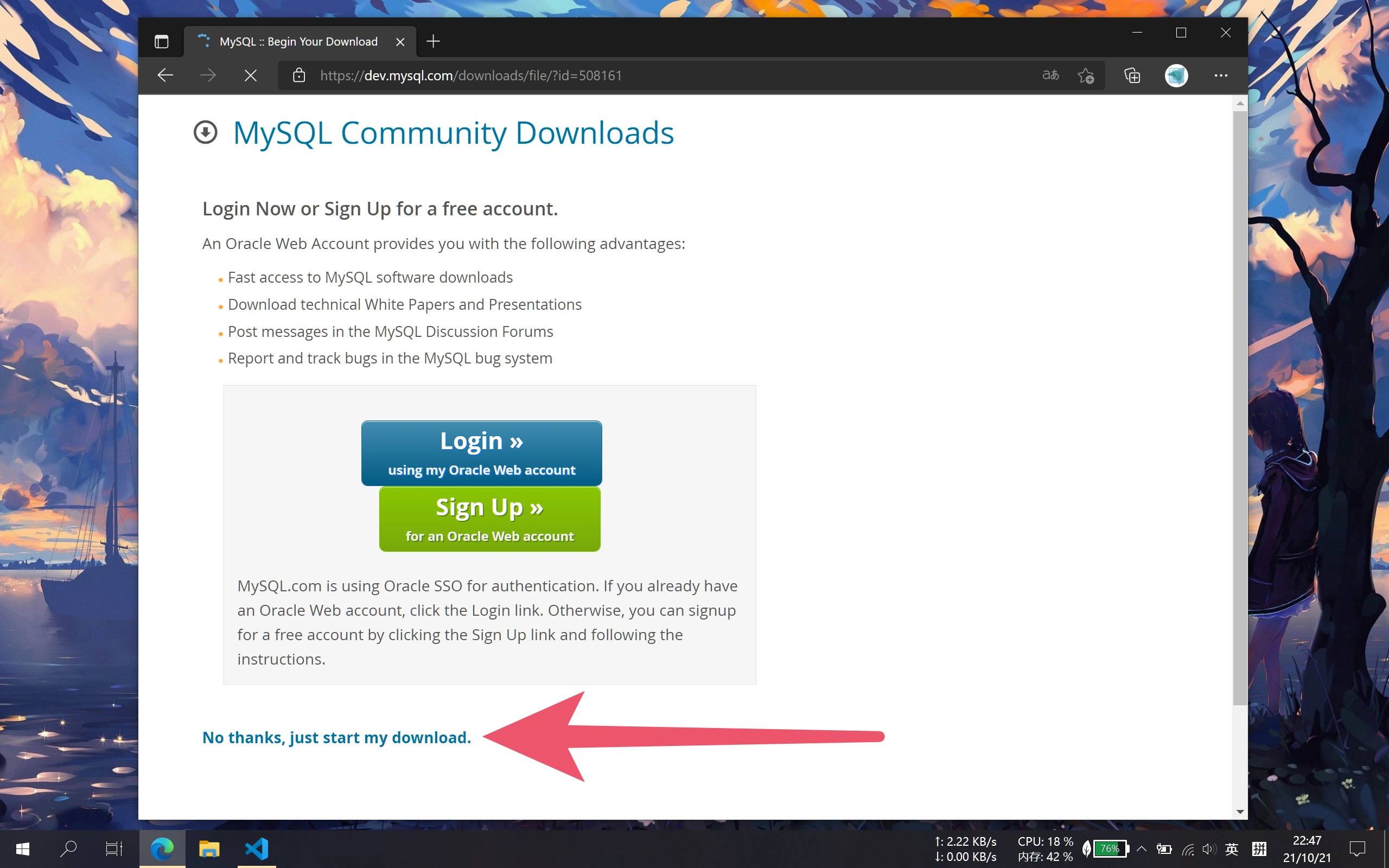View site information lock icon
Viewport: 1389px width, 868px height.
(299, 75)
